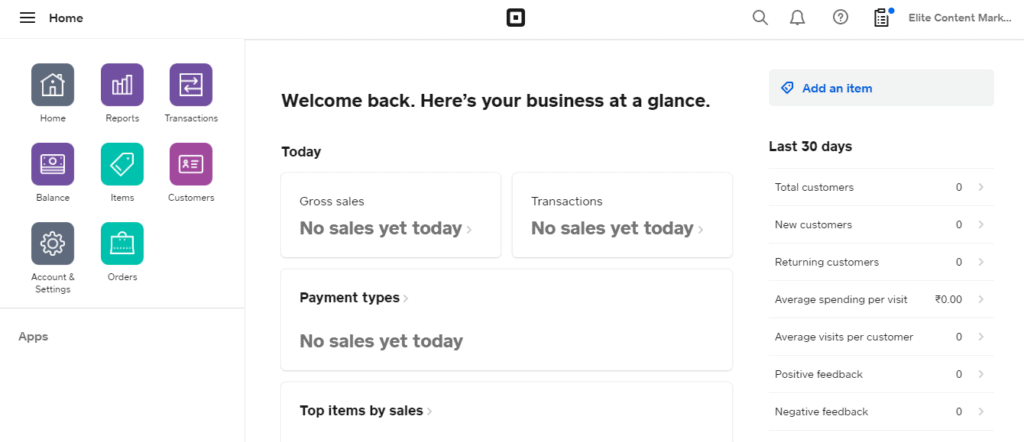This screenshot has width=1024, height=442.
Task: Open the Home icon in sidebar
Action: point(53,85)
